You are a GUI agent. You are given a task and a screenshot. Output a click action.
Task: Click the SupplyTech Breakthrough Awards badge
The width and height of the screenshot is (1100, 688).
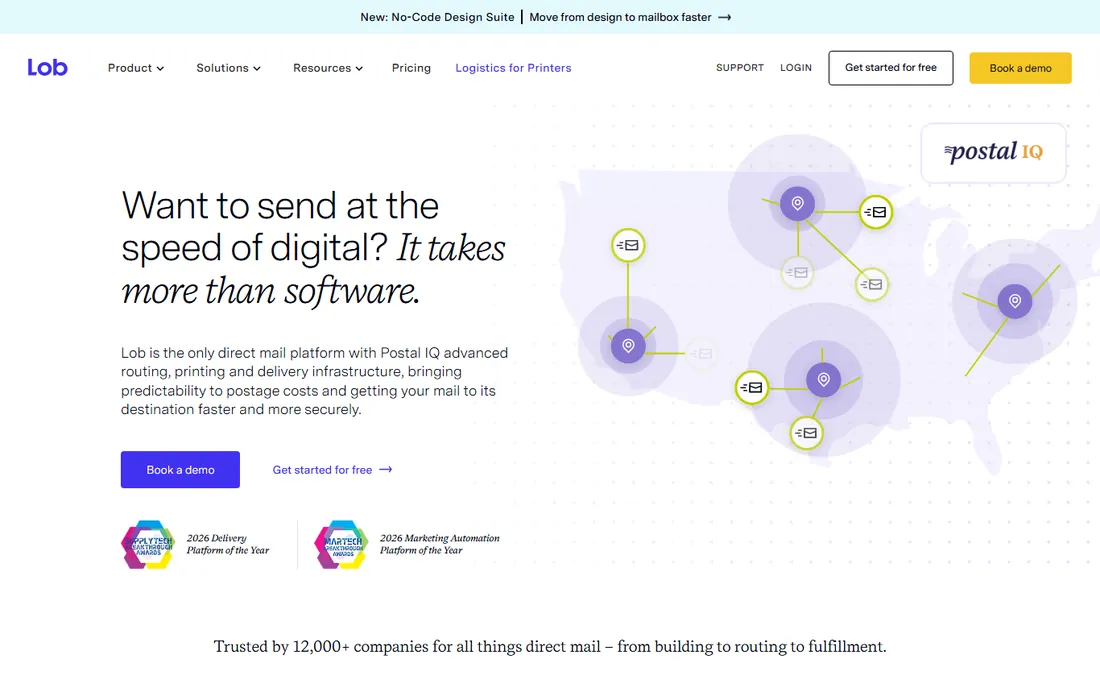pos(148,544)
